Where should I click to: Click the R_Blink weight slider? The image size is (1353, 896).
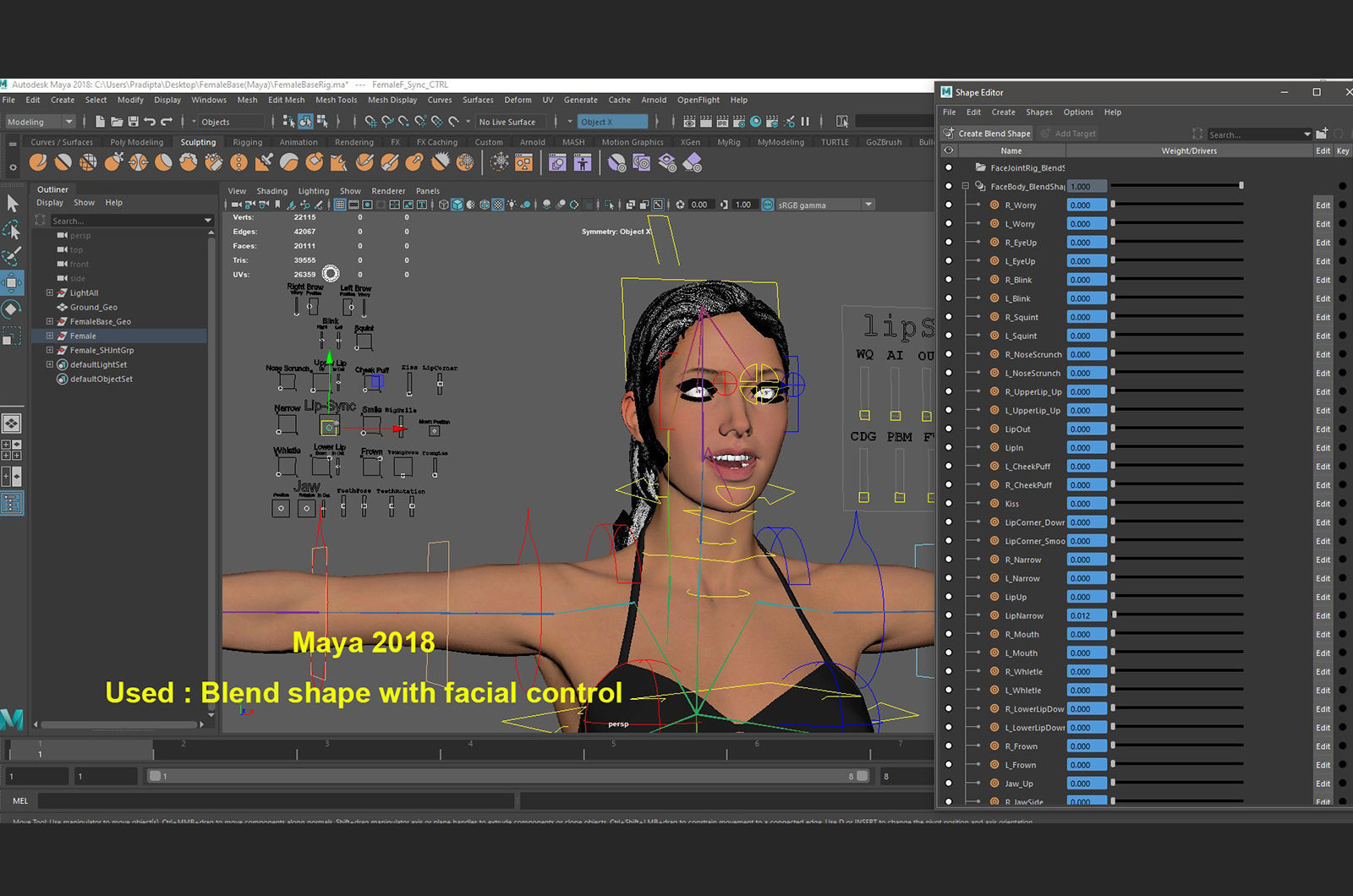[x=1176, y=280]
